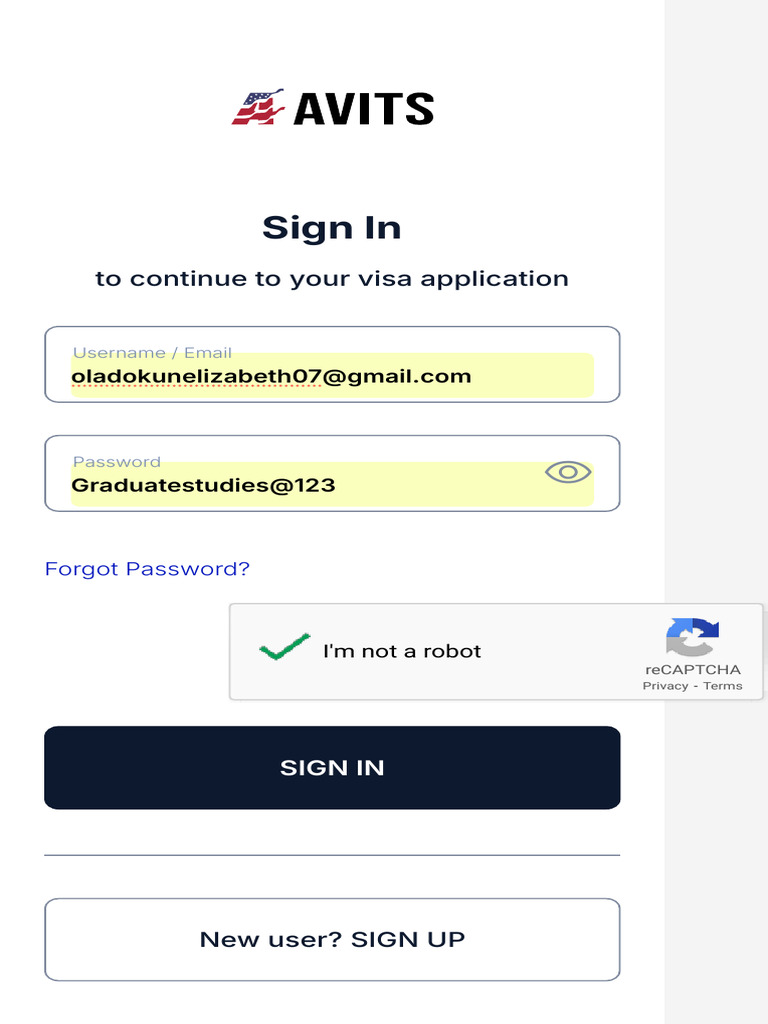The height and width of the screenshot is (1024, 768).
Task: Open the reCAPTCHA Terms link
Action: [x=723, y=686]
